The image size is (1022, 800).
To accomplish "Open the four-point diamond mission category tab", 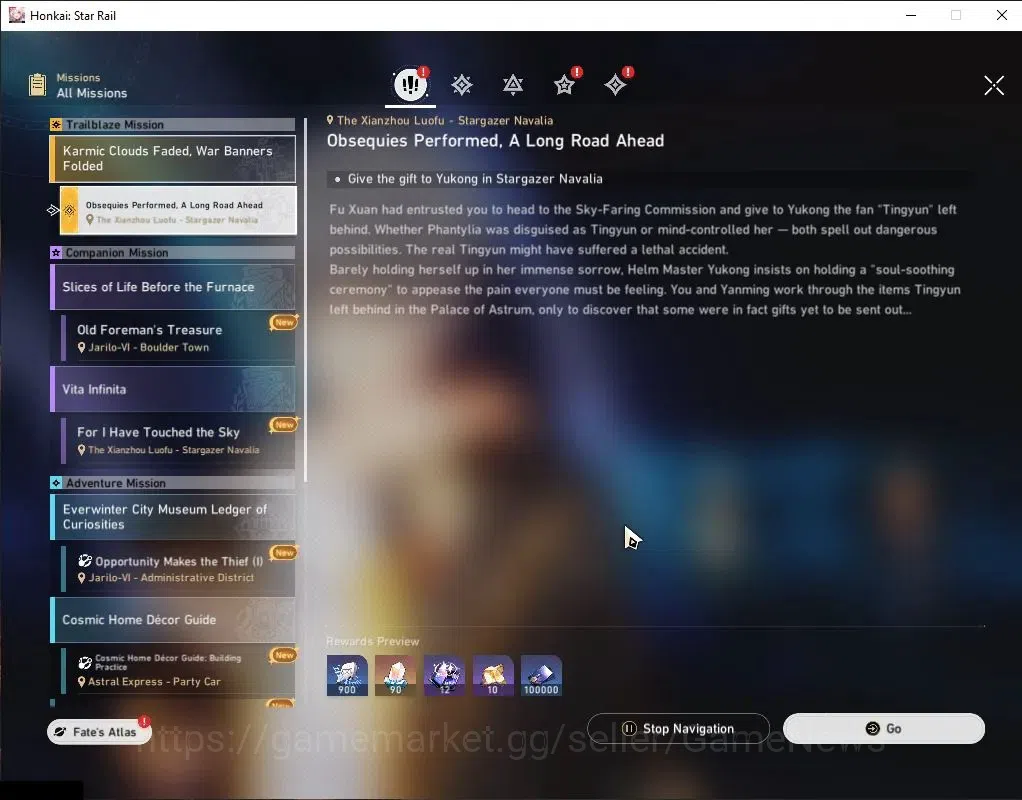I will point(615,85).
